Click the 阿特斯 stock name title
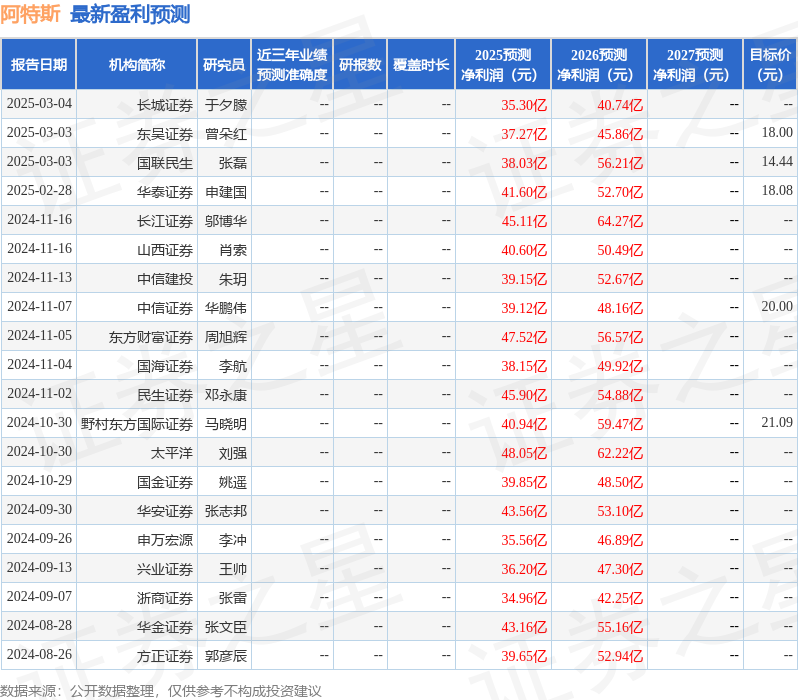798x700 pixels. (31, 14)
